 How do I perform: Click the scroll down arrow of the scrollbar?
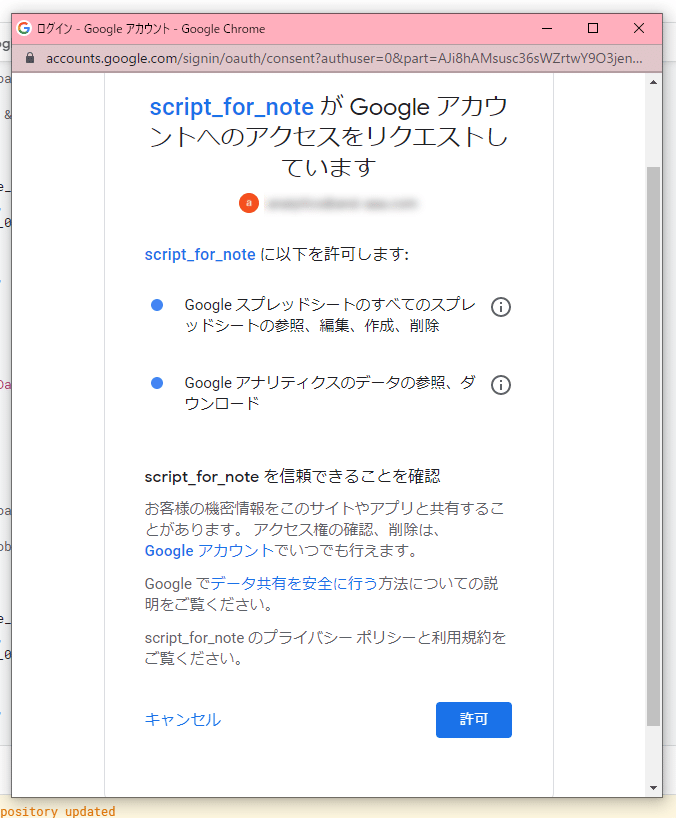point(654,787)
